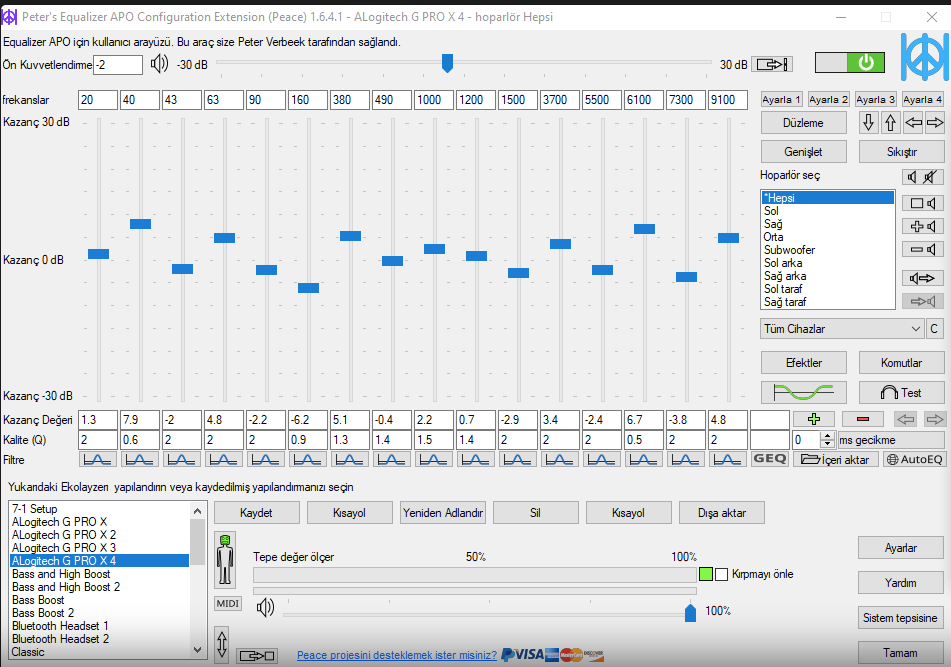Click the C button beside device dropdown

(934, 329)
